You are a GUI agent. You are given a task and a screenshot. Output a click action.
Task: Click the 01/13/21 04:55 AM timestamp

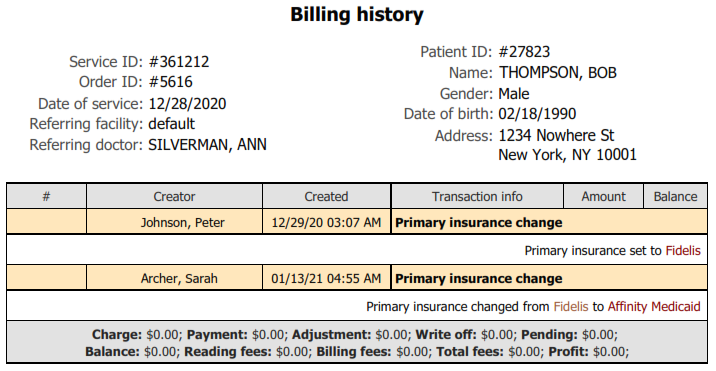point(326,278)
